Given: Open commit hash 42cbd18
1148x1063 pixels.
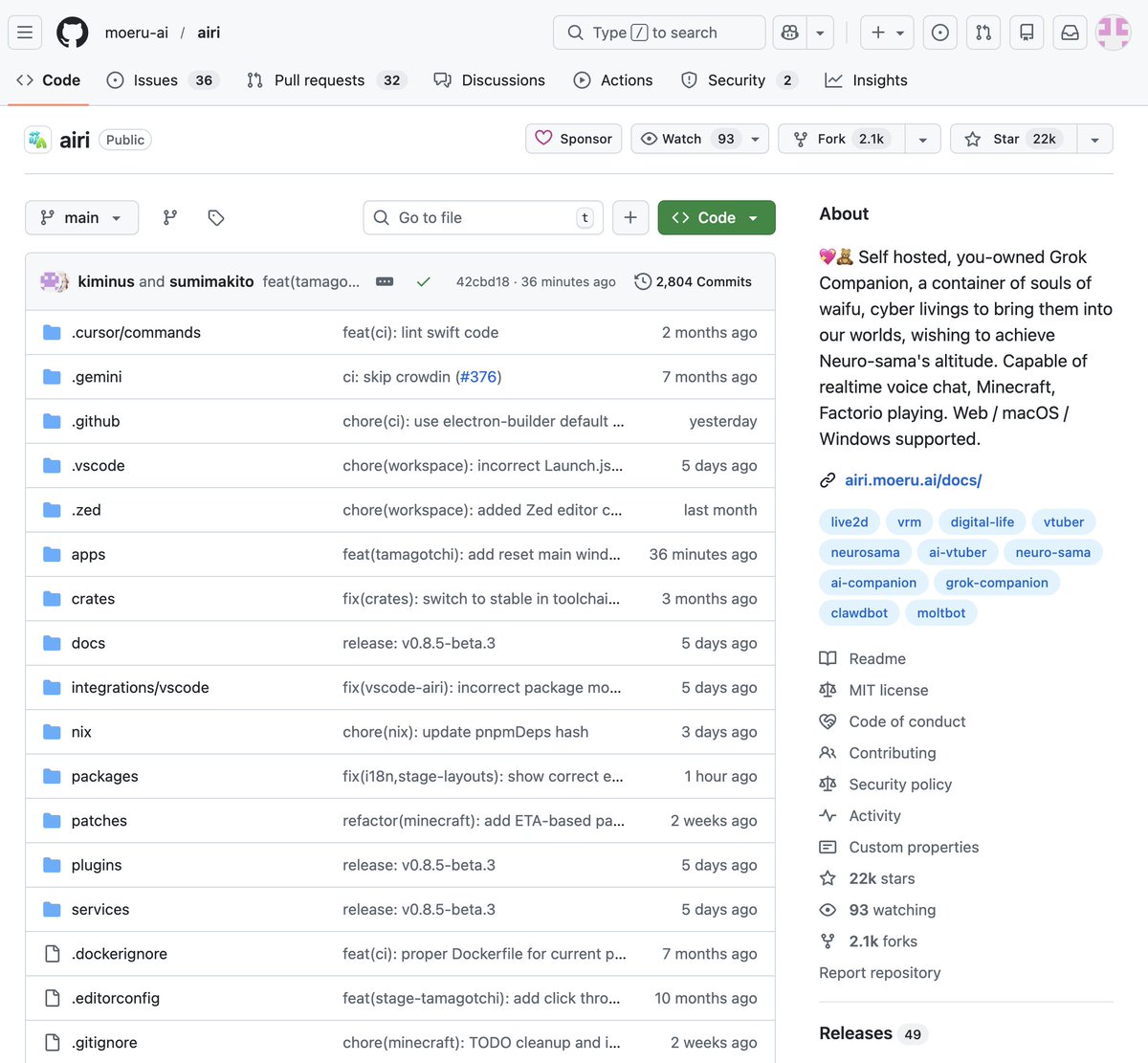Looking at the screenshot, I should [x=482, y=281].
